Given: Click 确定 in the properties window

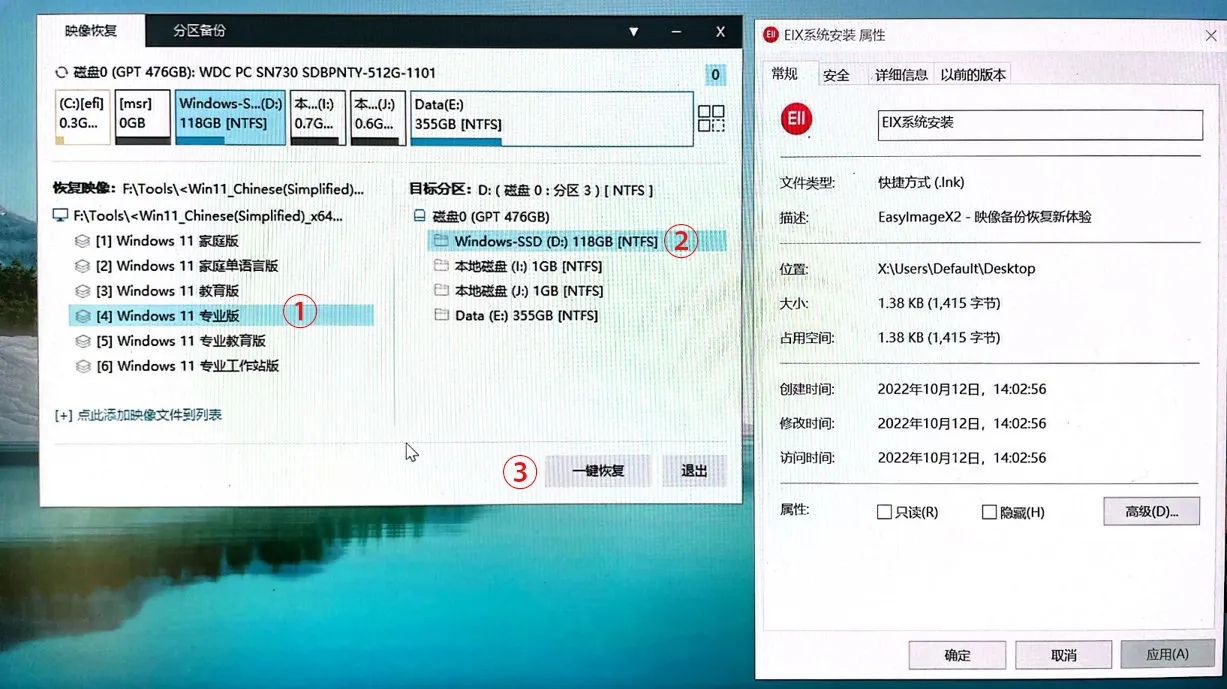Looking at the screenshot, I should tap(958, 655).
